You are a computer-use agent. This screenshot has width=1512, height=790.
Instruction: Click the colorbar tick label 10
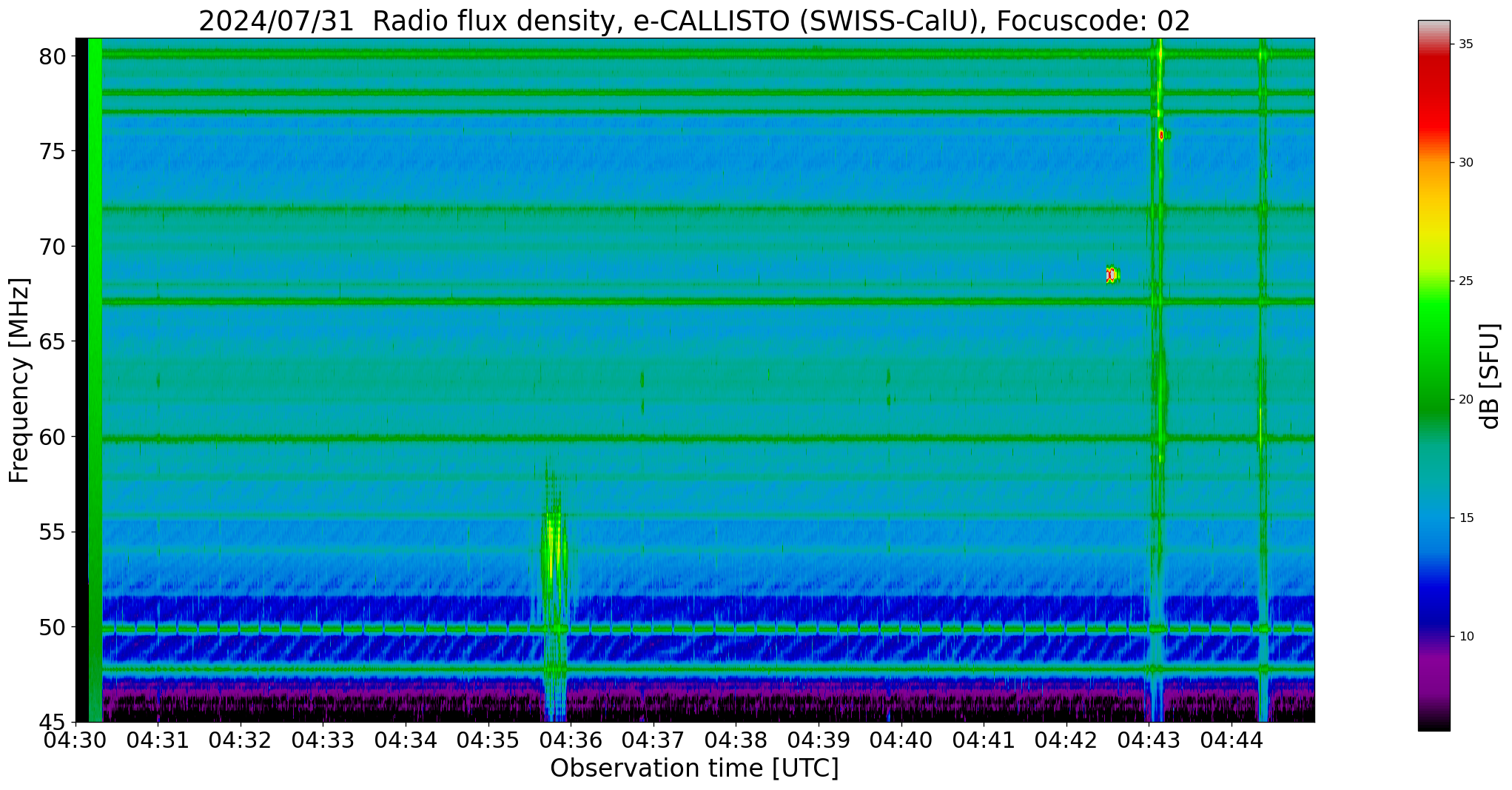click(x=1465, y=637)
